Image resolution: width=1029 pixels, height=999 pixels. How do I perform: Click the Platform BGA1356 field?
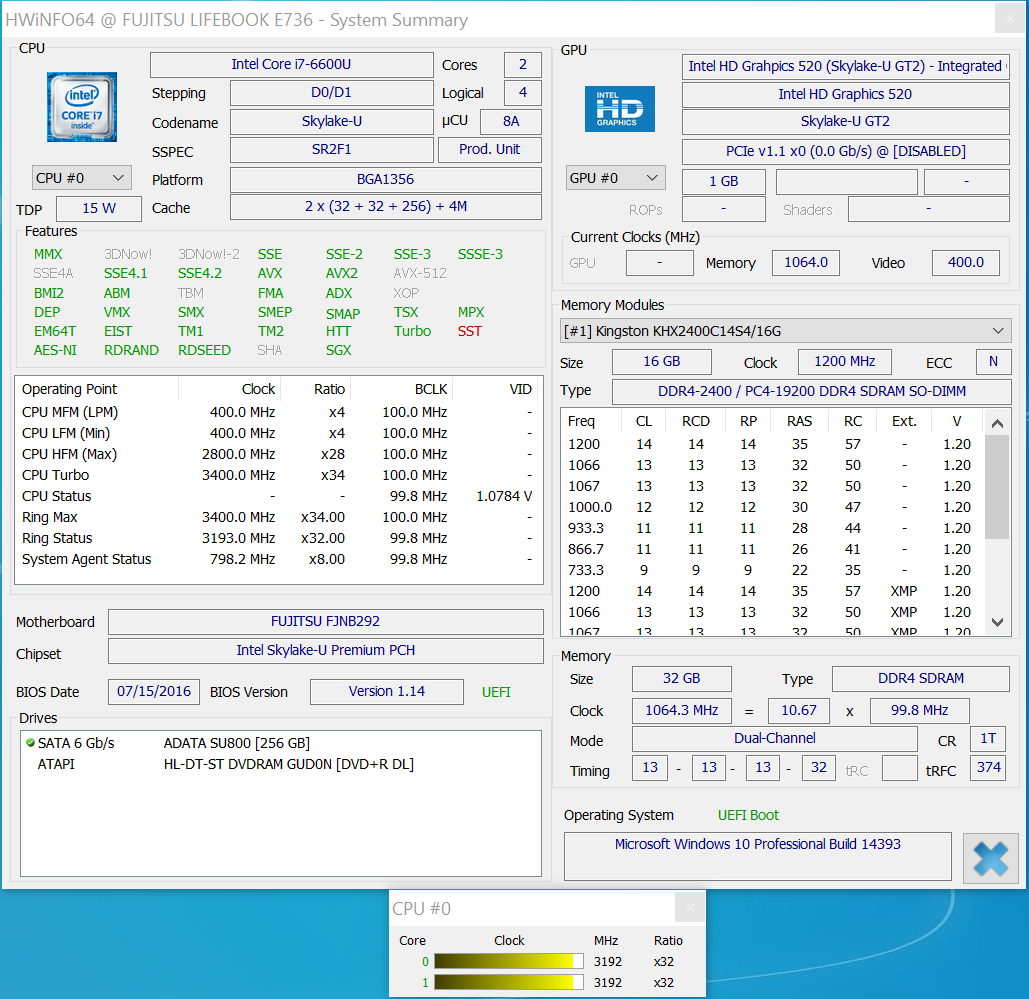(x=386, y=179)
